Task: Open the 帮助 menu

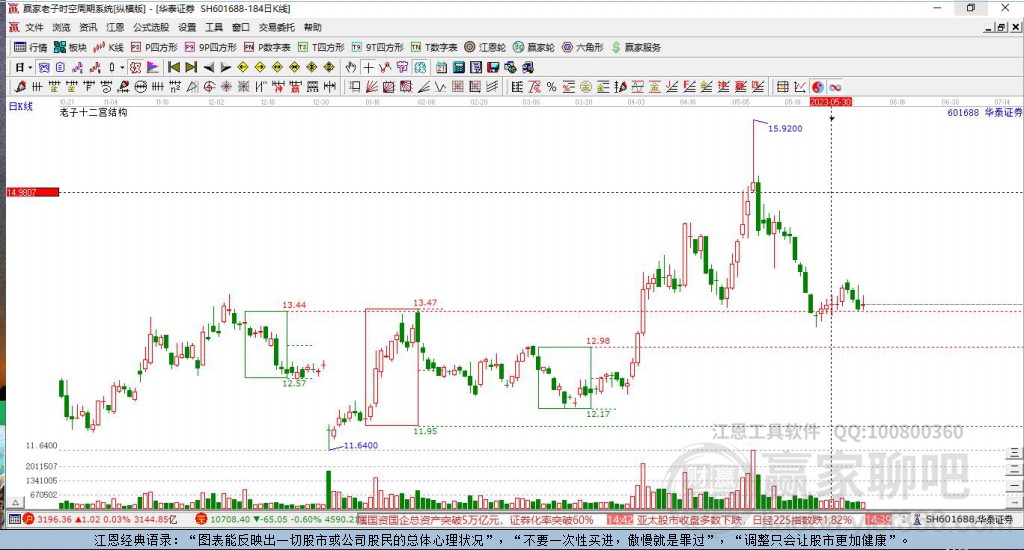Action: 313,27
